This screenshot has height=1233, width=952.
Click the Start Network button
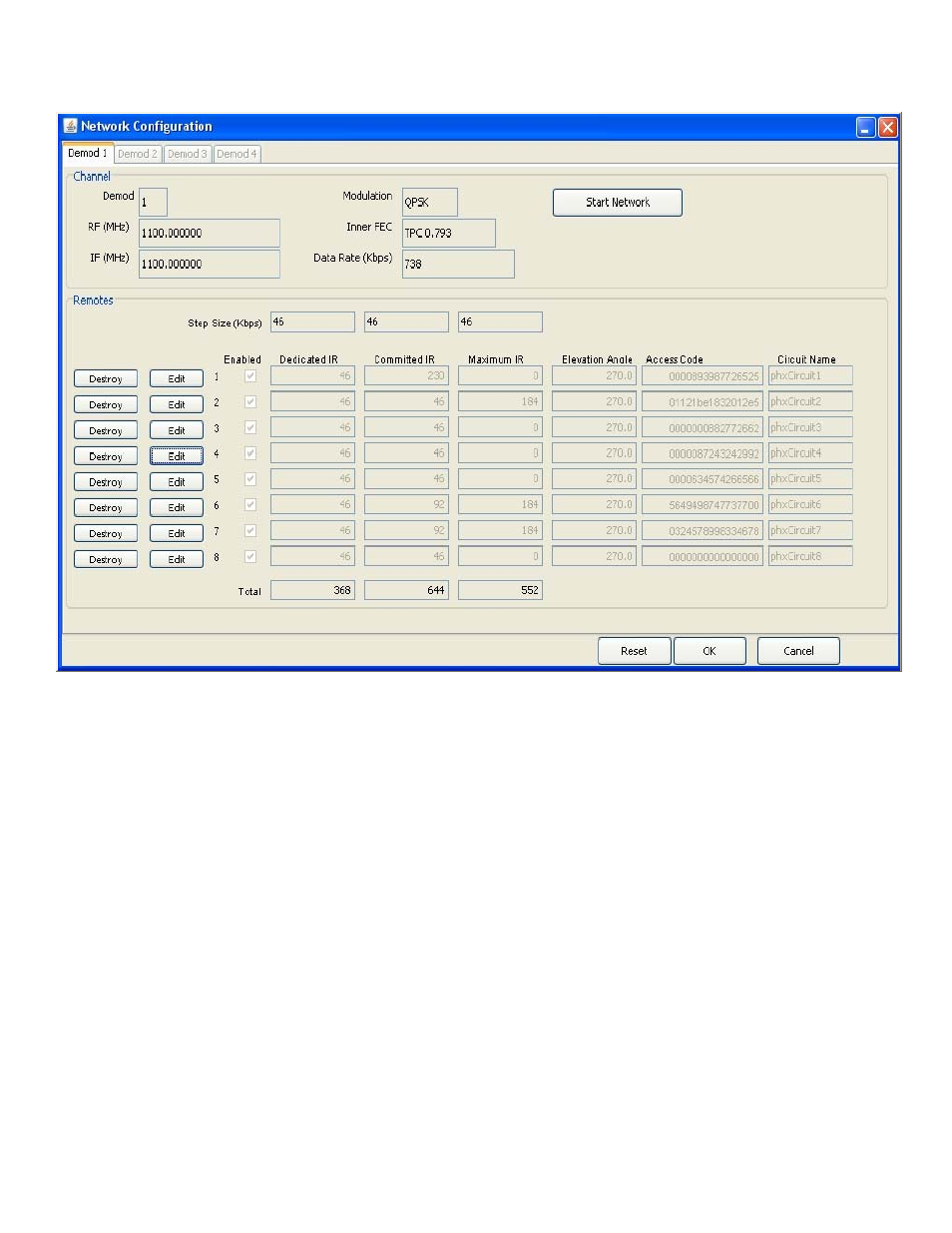point(618,203)
